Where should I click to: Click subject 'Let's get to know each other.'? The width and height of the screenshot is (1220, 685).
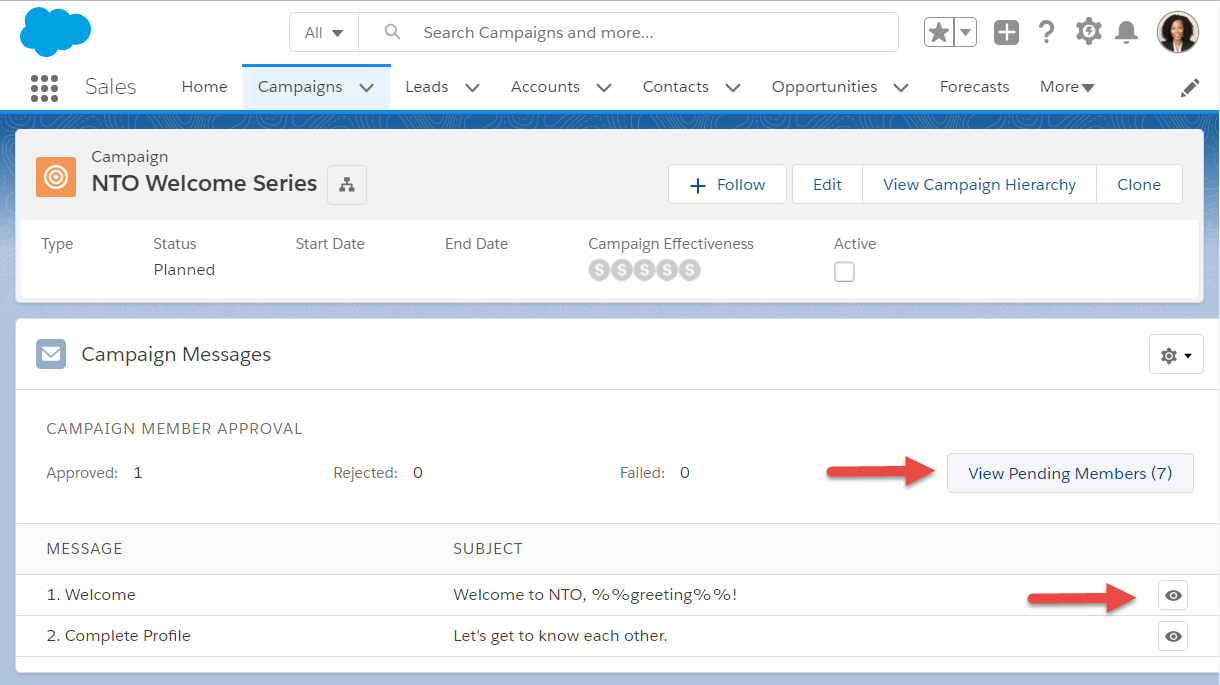tap(560, 636)
